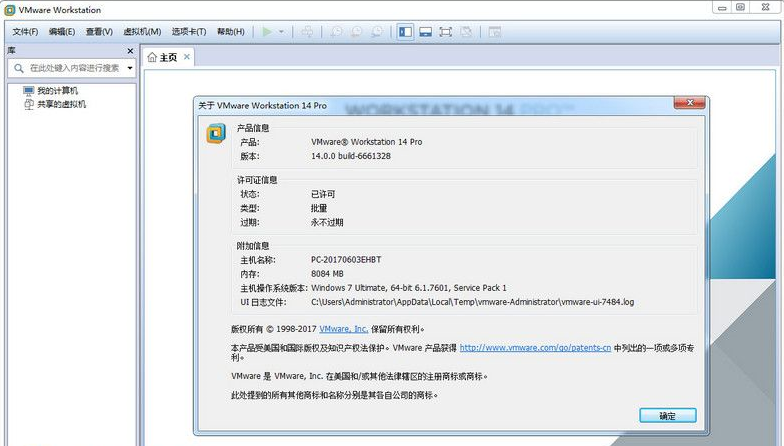Expand the library search filter dropdown
The image size is (784, 446).
(130, 68)
